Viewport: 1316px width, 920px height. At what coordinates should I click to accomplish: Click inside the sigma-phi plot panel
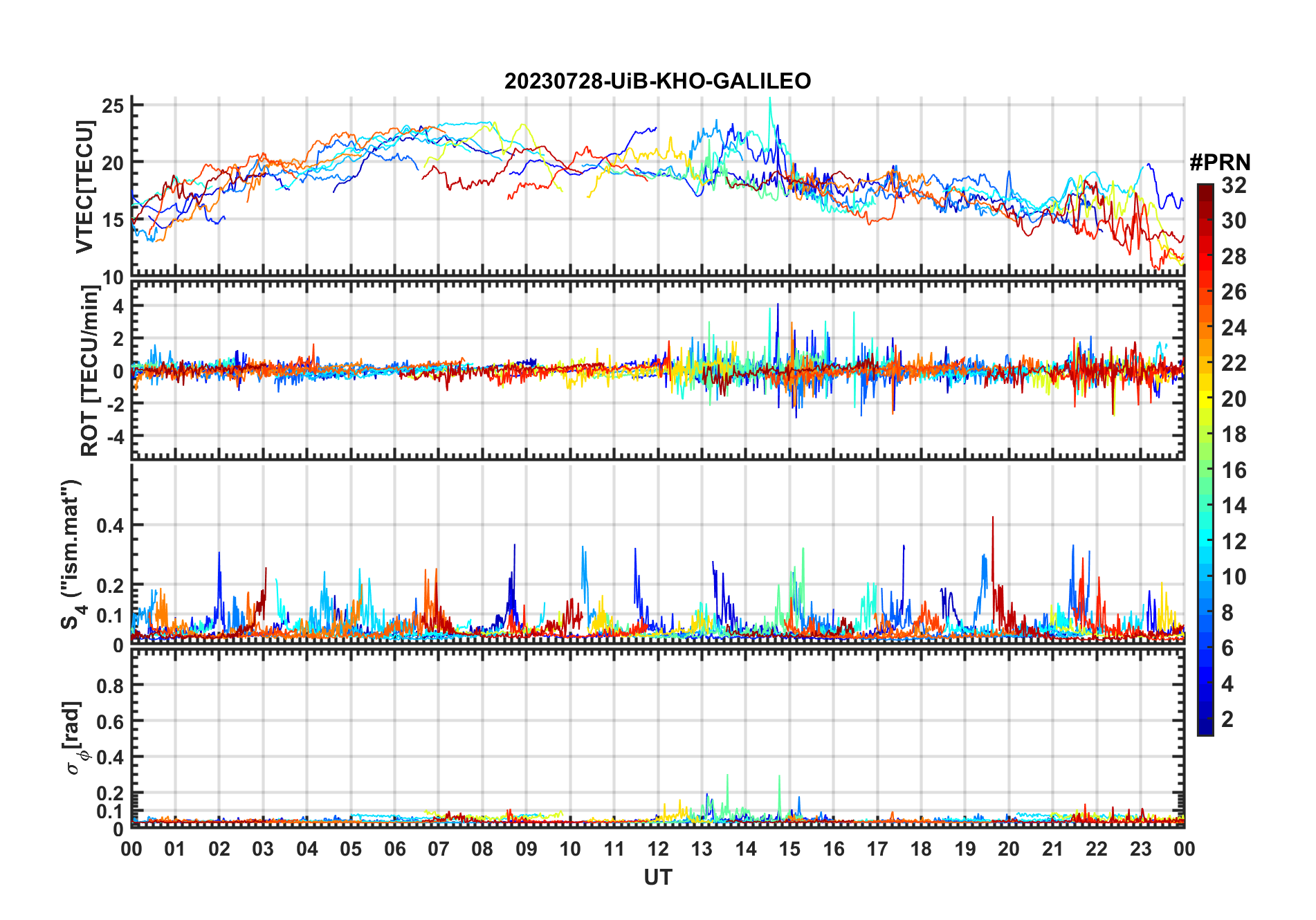click(657, 738)
